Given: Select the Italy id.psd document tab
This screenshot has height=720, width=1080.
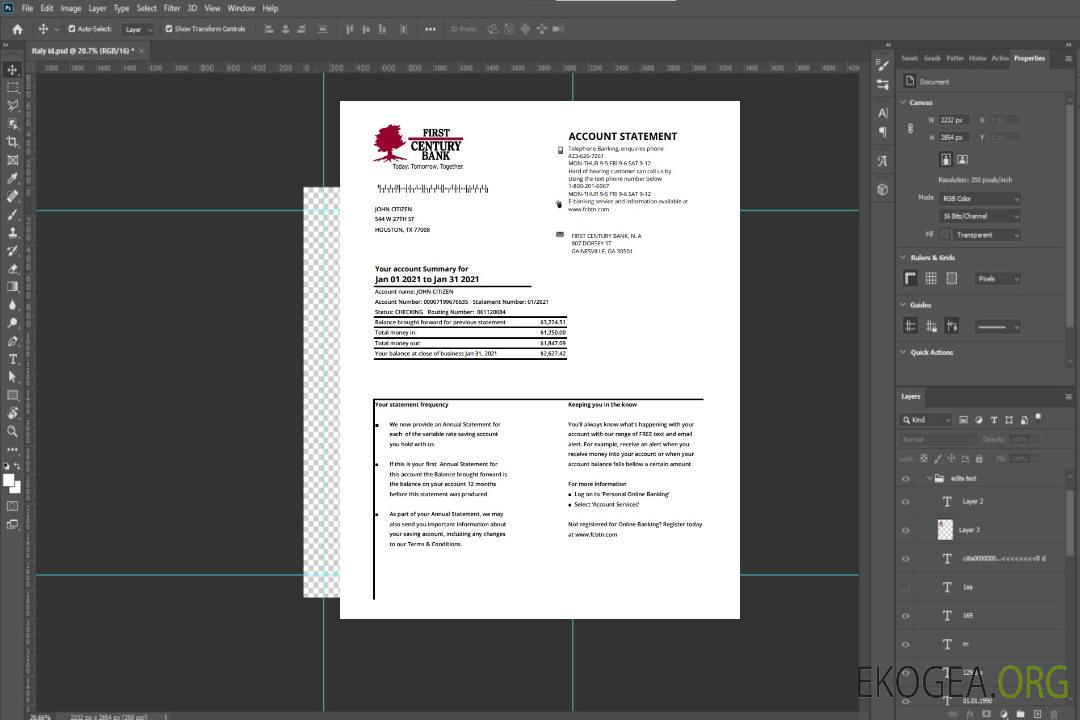Looking at the screenshot, I should (x=83, y=51).
